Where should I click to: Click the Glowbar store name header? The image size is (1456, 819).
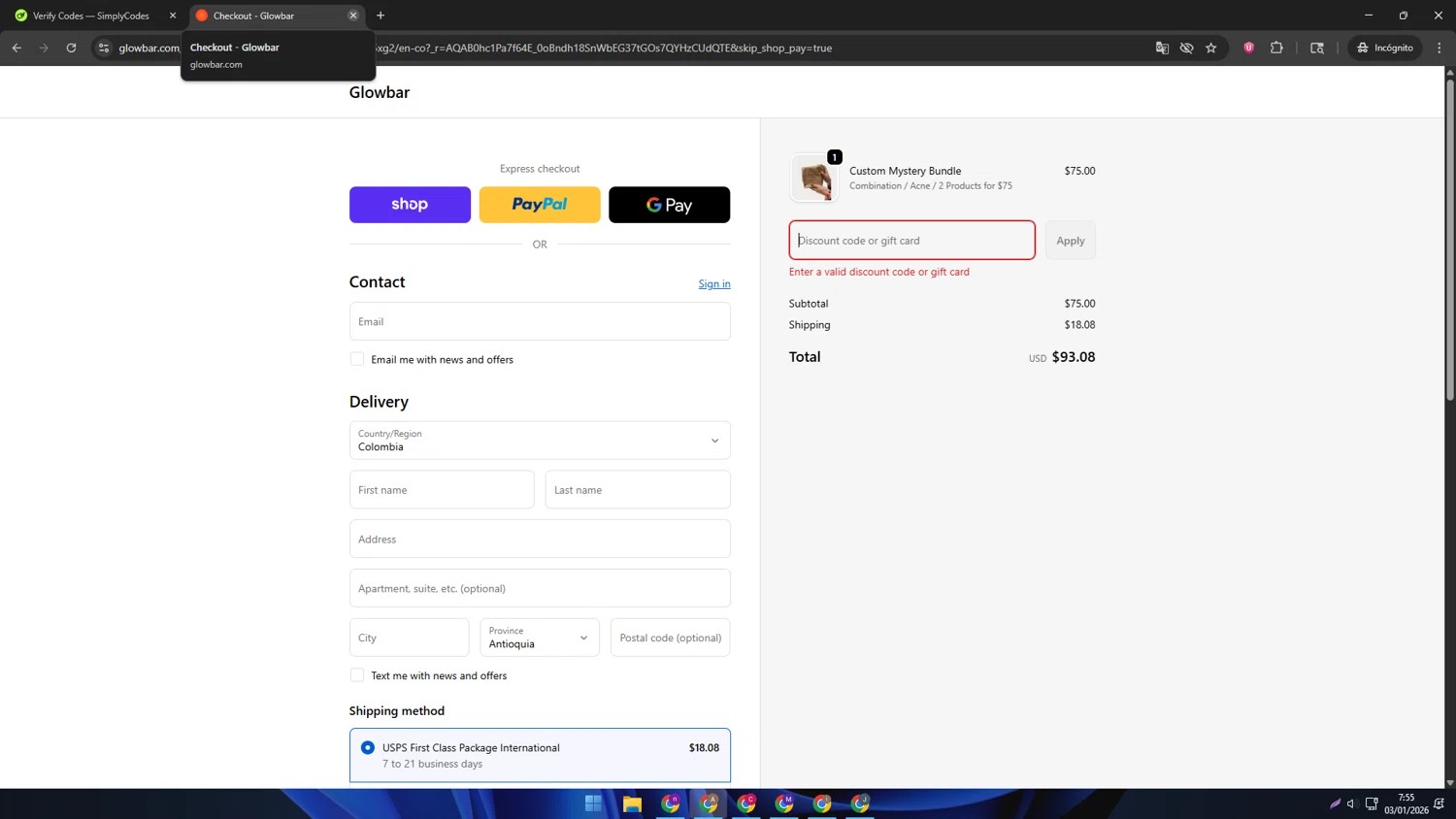pyautogui.click(x=380, y=92)
